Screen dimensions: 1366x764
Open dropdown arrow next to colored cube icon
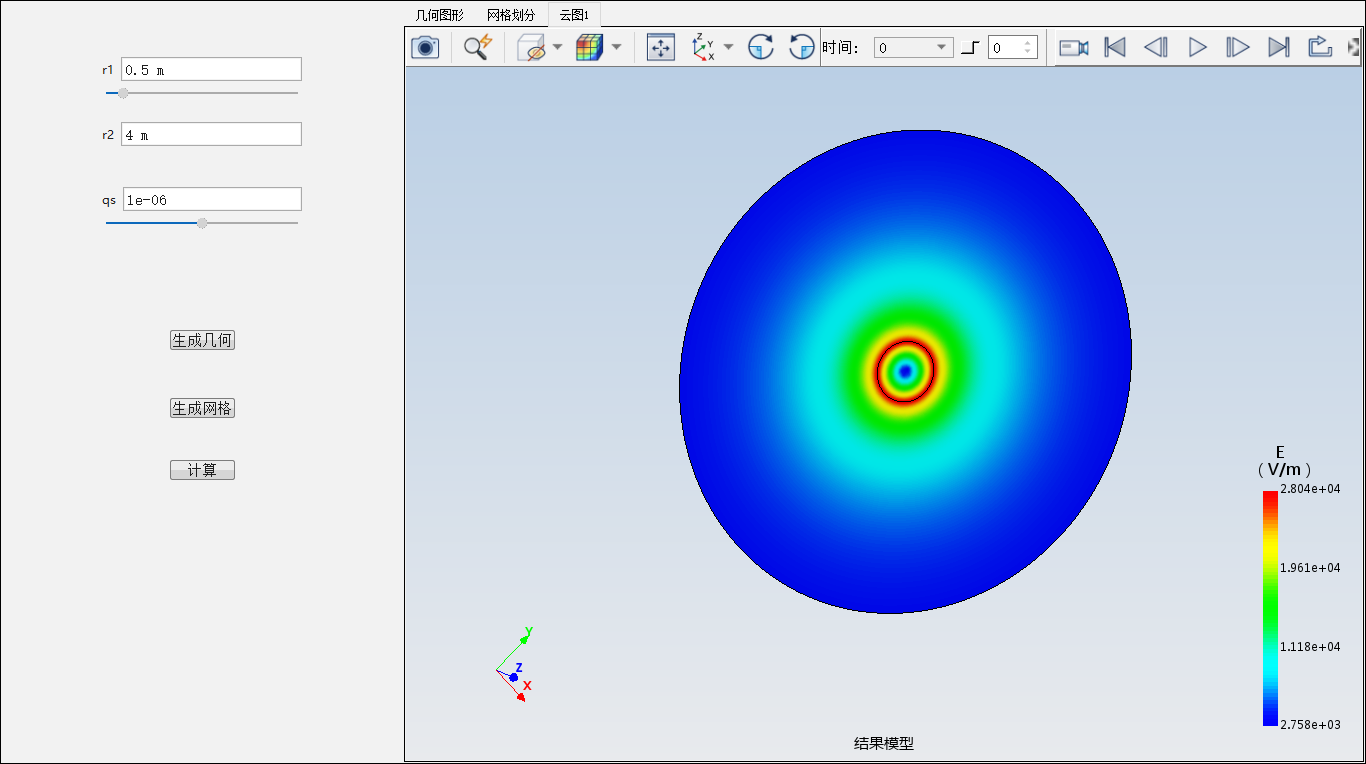(616, 47)
